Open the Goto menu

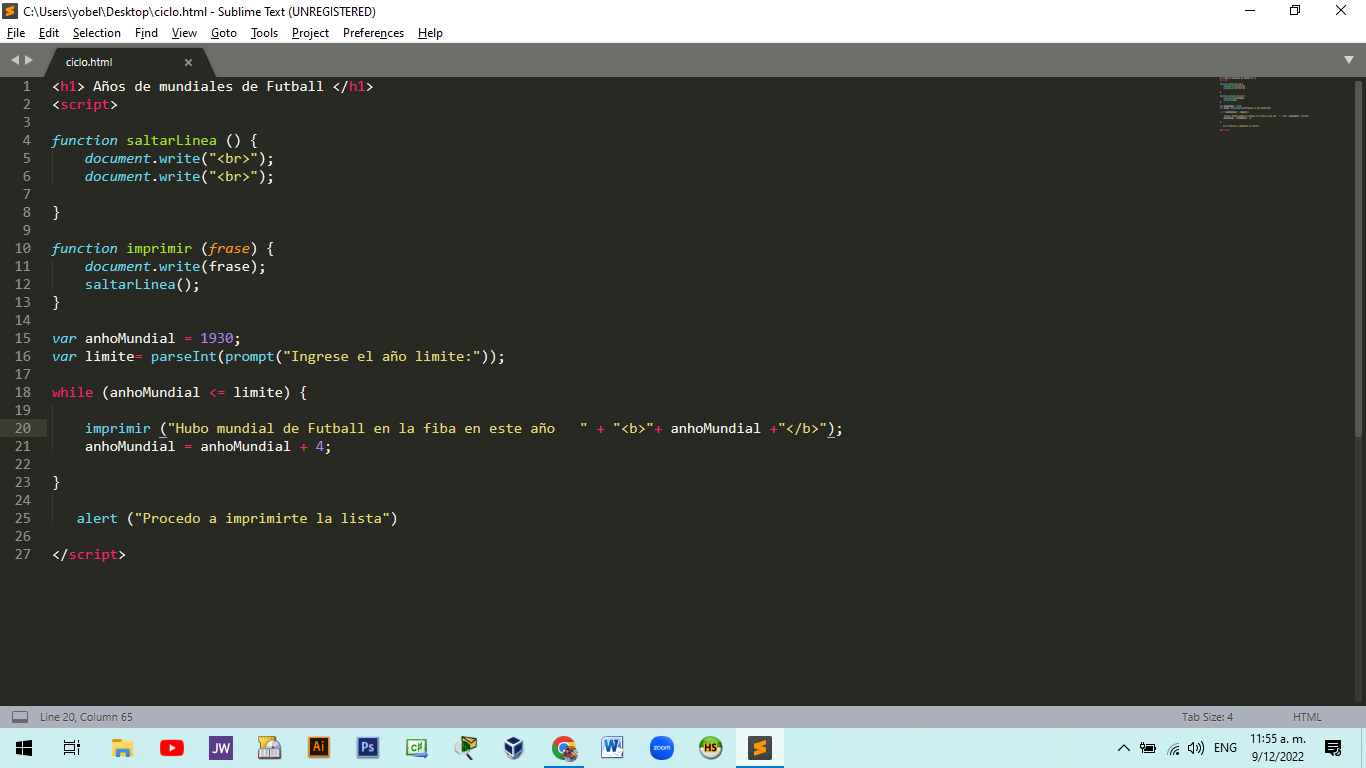(224, 33)
